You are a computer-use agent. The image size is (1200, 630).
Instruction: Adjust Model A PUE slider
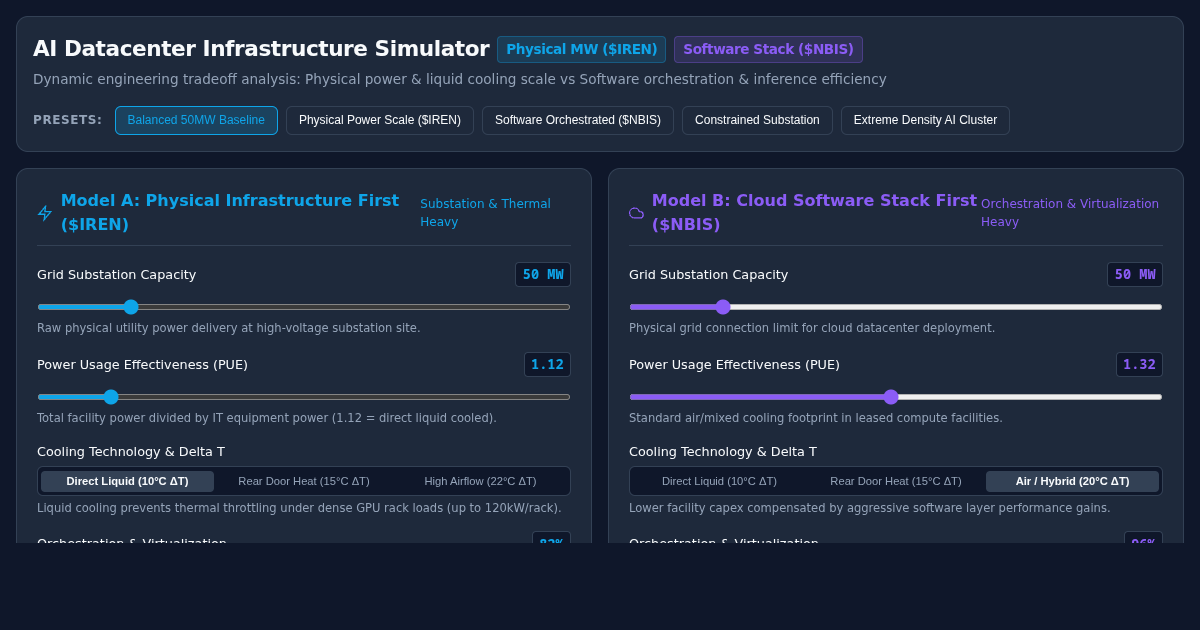pyautogui.click(x=304, y=397)
